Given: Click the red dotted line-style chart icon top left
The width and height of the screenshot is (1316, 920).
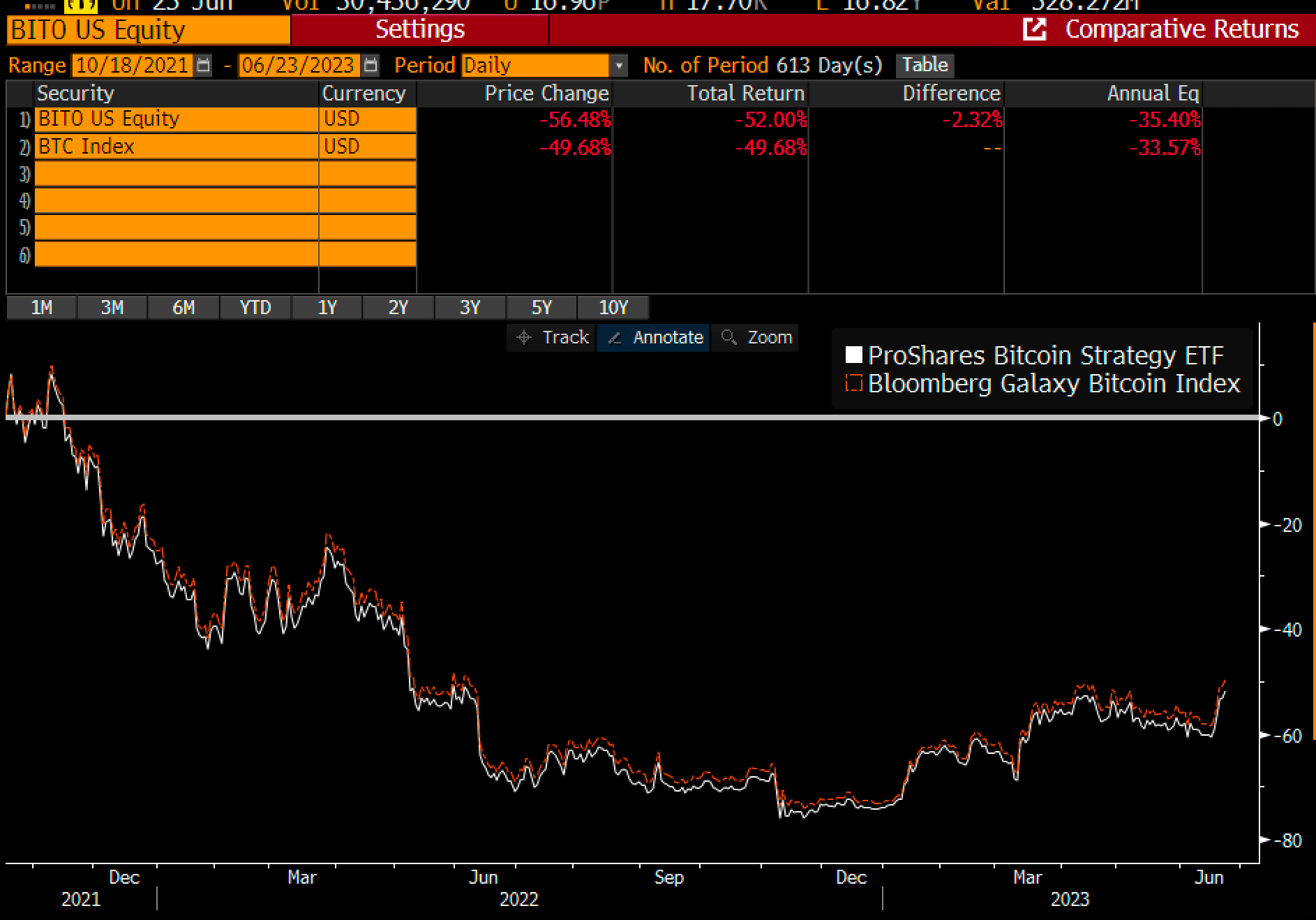Looking at the screenshot, I should pos(38,7).
